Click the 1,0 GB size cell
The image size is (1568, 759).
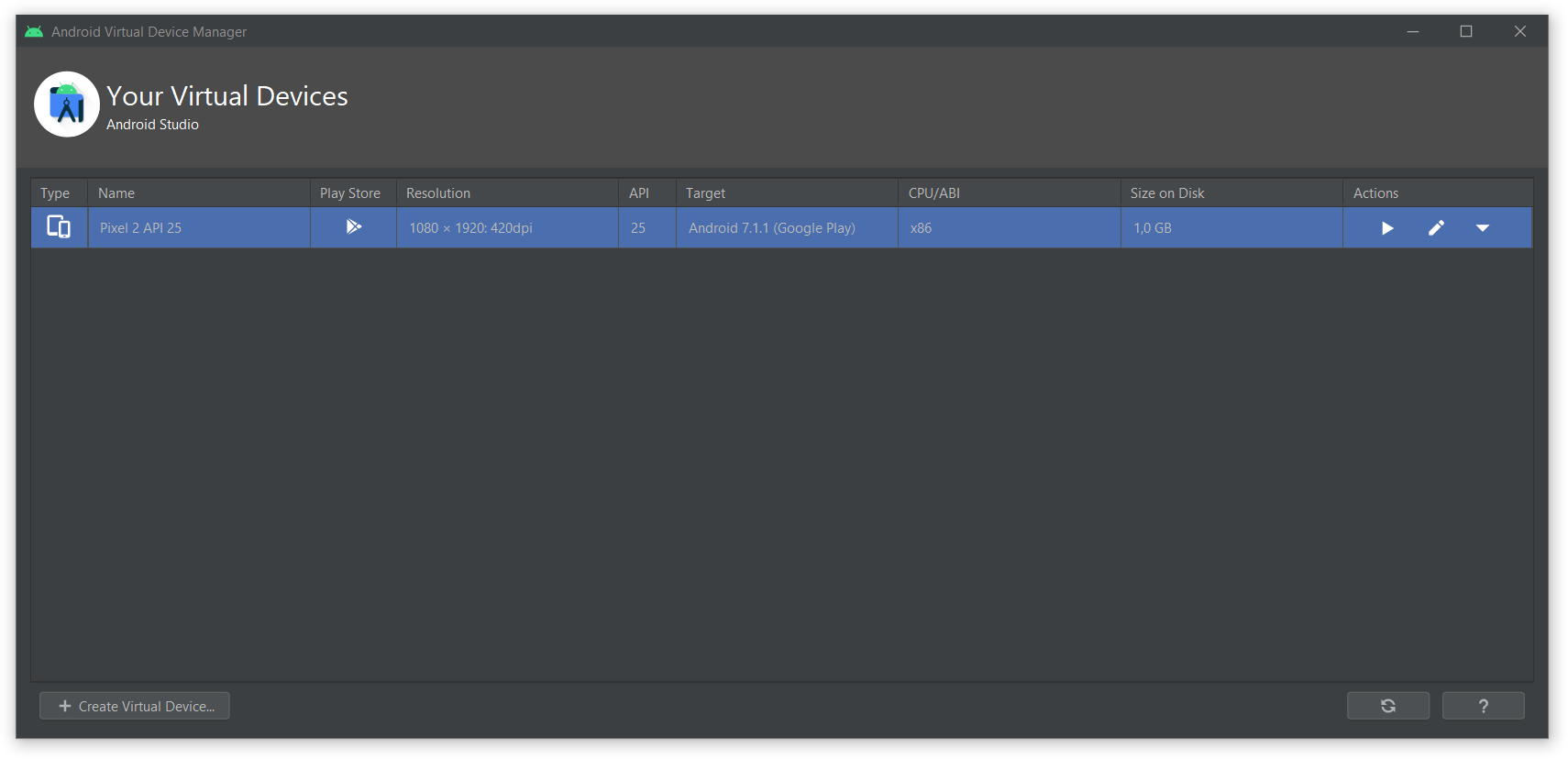coord(1231,227)
